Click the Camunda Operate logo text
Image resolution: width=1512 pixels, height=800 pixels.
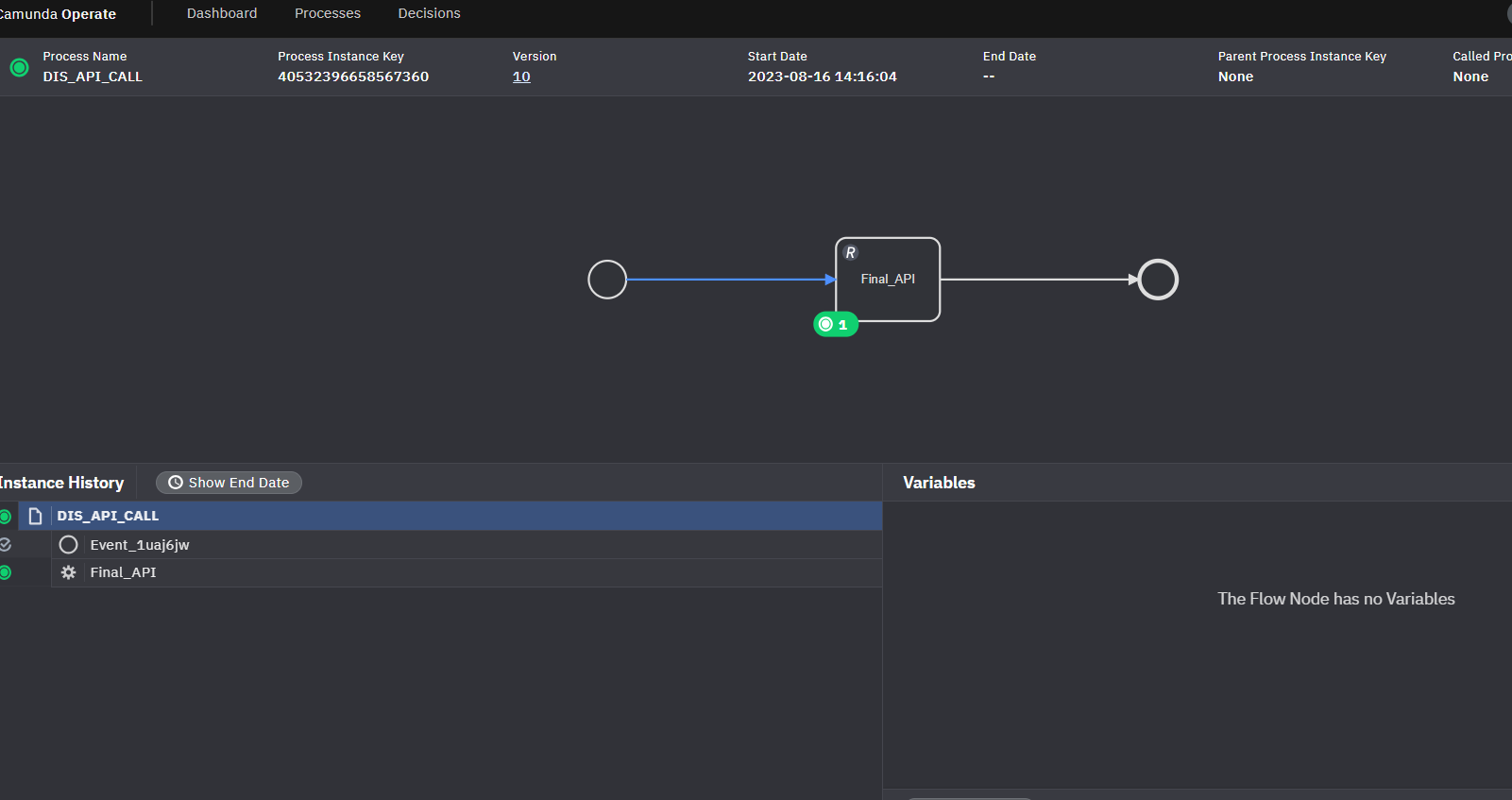pyautogui.click(x=59, y=14)
